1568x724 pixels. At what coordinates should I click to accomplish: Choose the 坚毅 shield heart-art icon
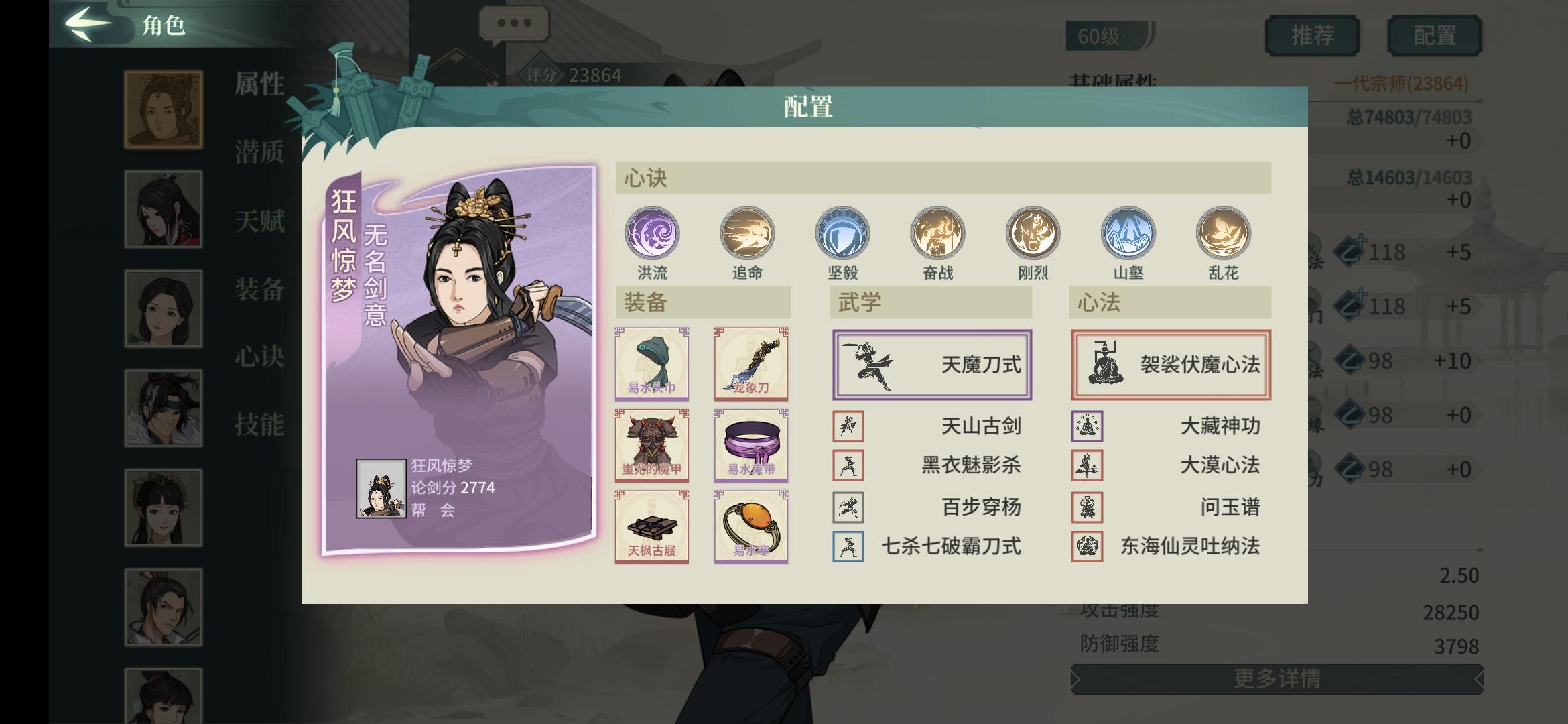click(x=842, y=233)
